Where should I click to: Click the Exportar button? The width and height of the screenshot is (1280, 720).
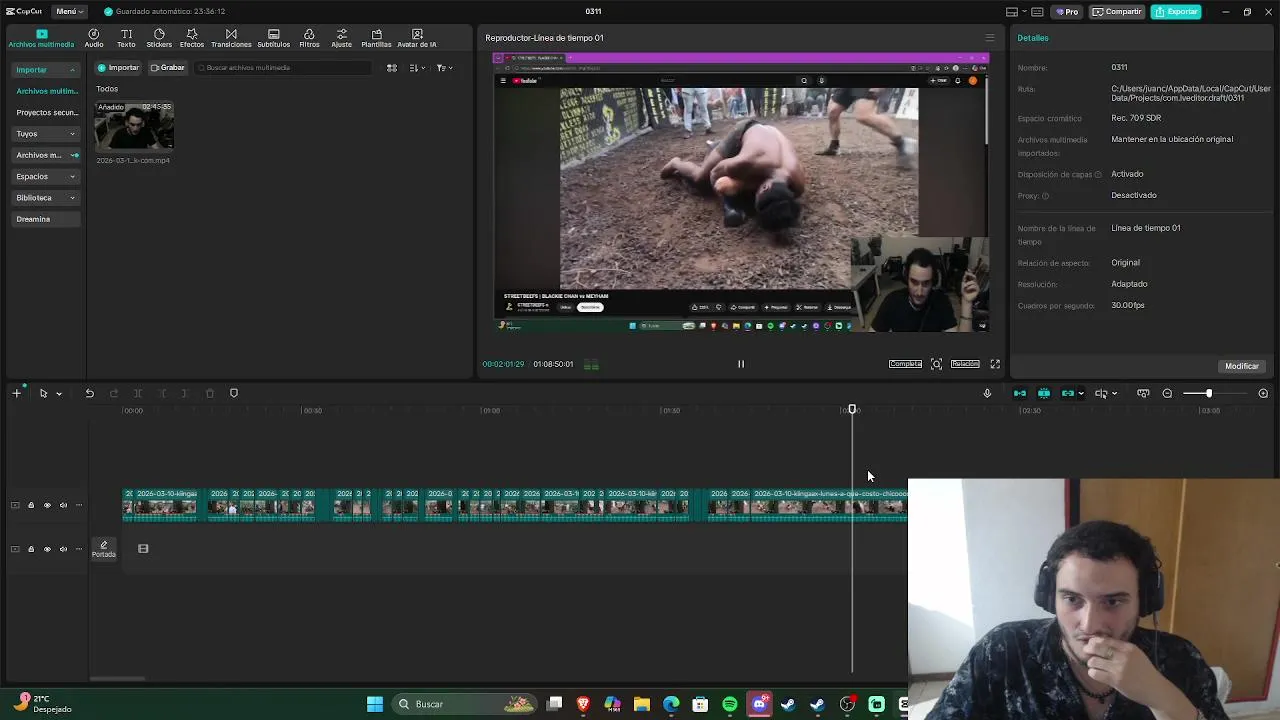click(1176, 12)
